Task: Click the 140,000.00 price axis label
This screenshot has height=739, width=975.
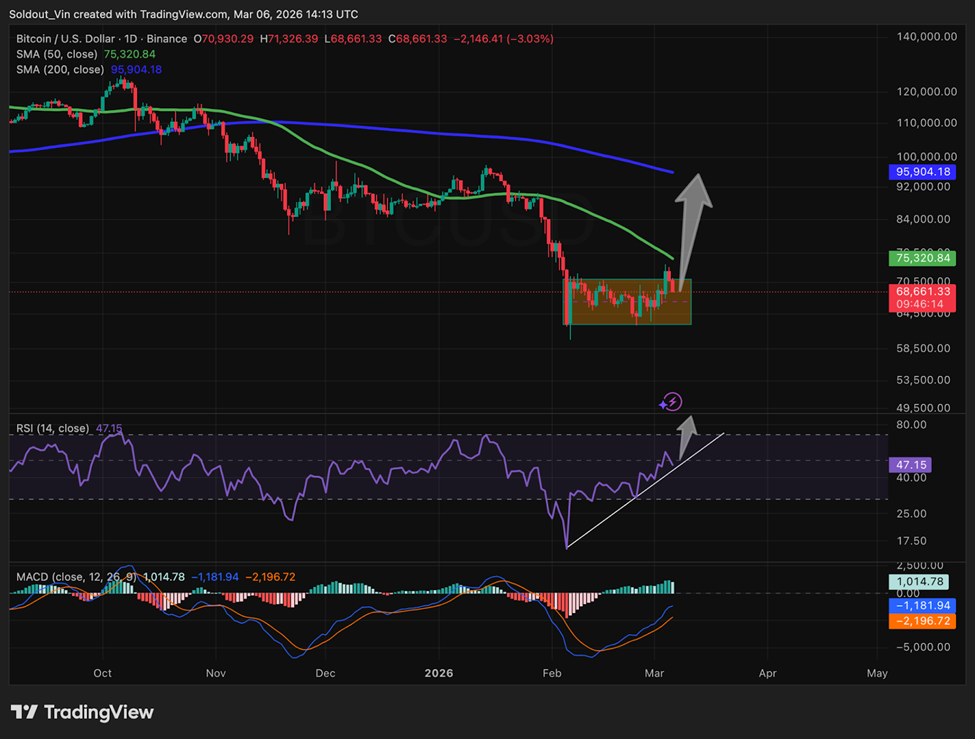Action: coord(926,37)
